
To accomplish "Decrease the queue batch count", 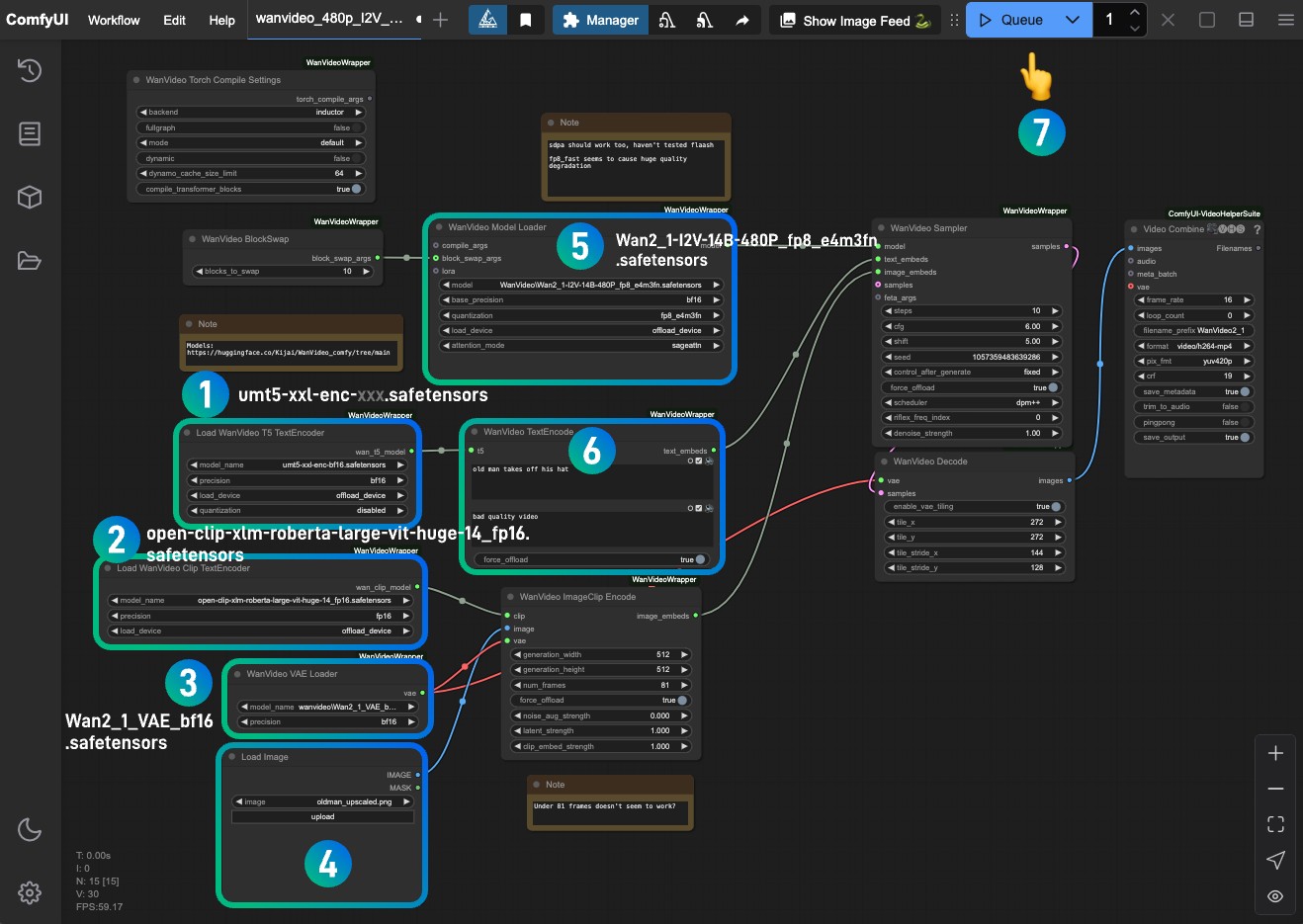I will point(1135,28).
